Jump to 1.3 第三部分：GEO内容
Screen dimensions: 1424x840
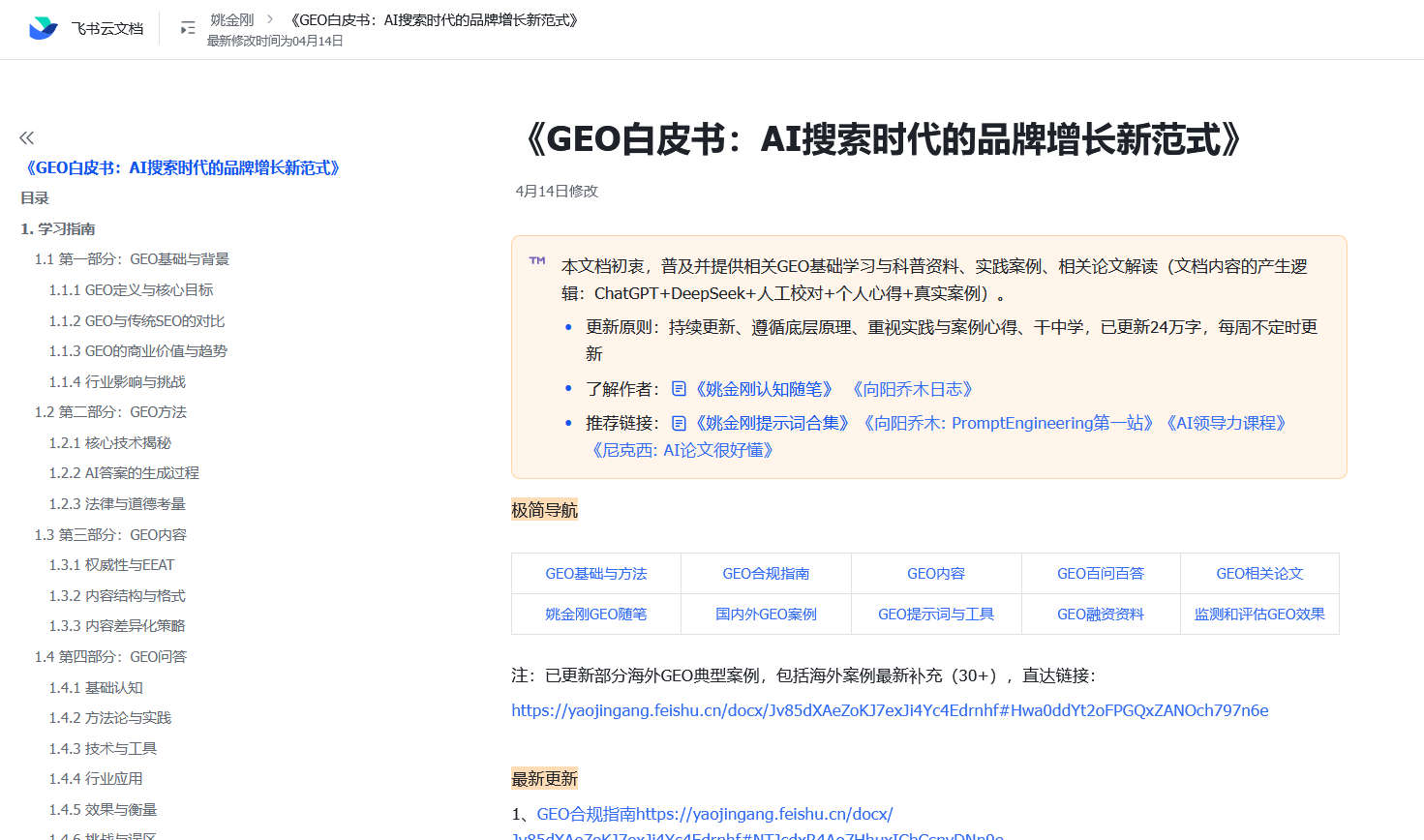[x=110, y=535]
